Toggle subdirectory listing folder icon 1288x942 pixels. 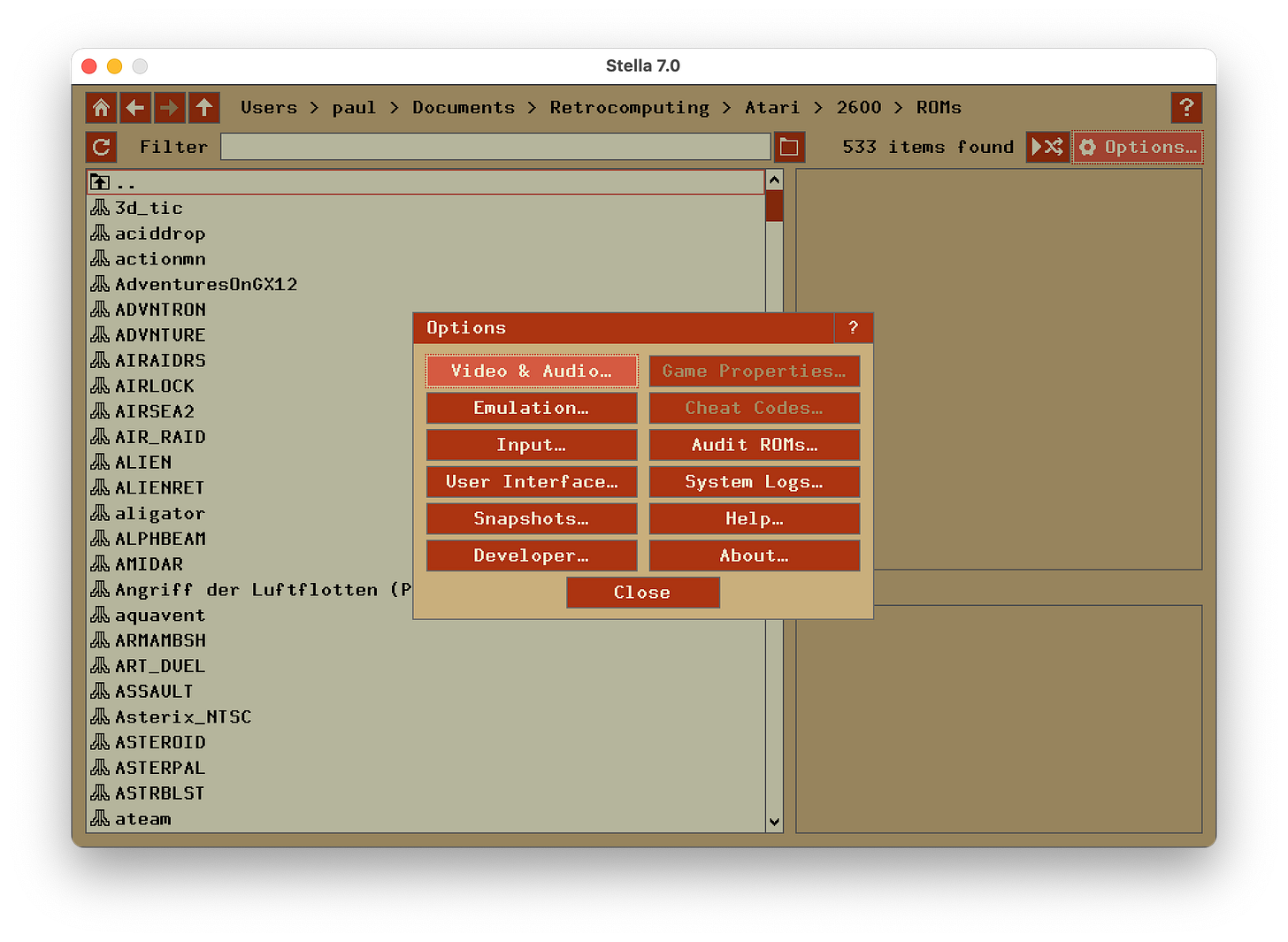pyautogui.click(x=789, y=147)
